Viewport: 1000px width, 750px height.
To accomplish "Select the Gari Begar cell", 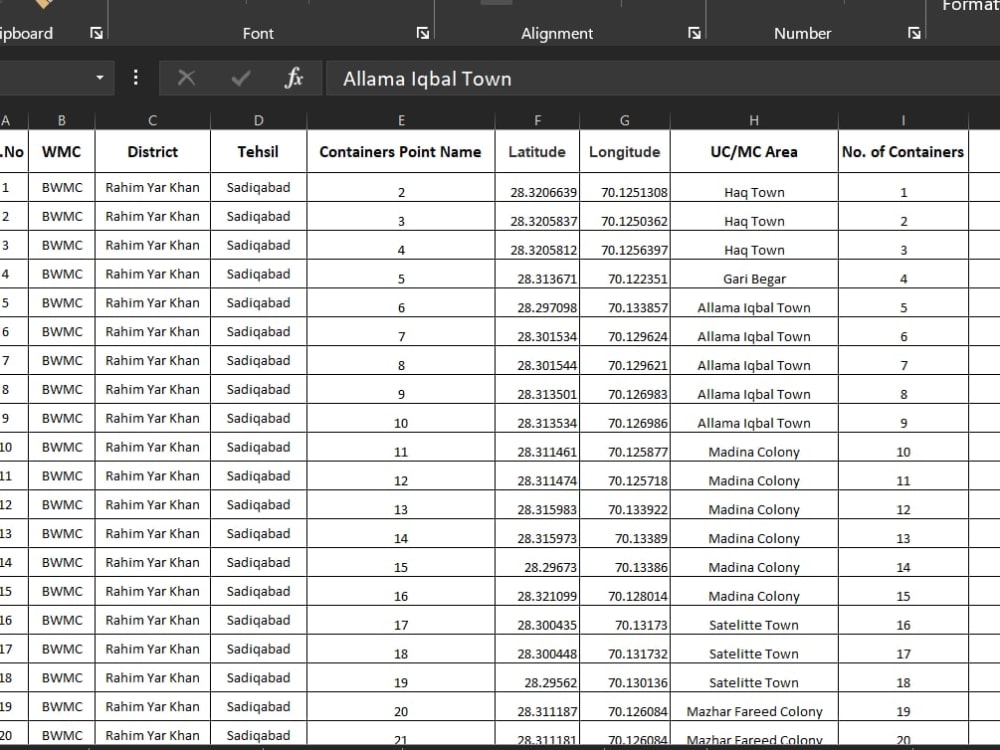I will tap(754, 274).
